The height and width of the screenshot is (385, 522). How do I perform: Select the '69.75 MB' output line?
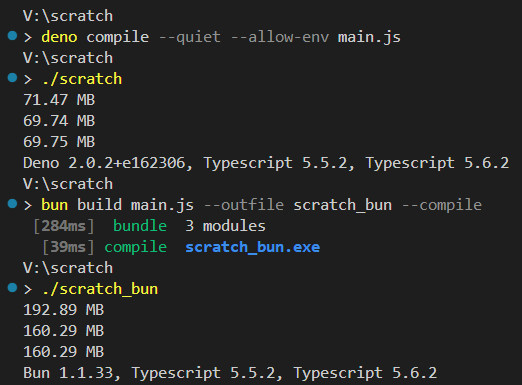59,142
